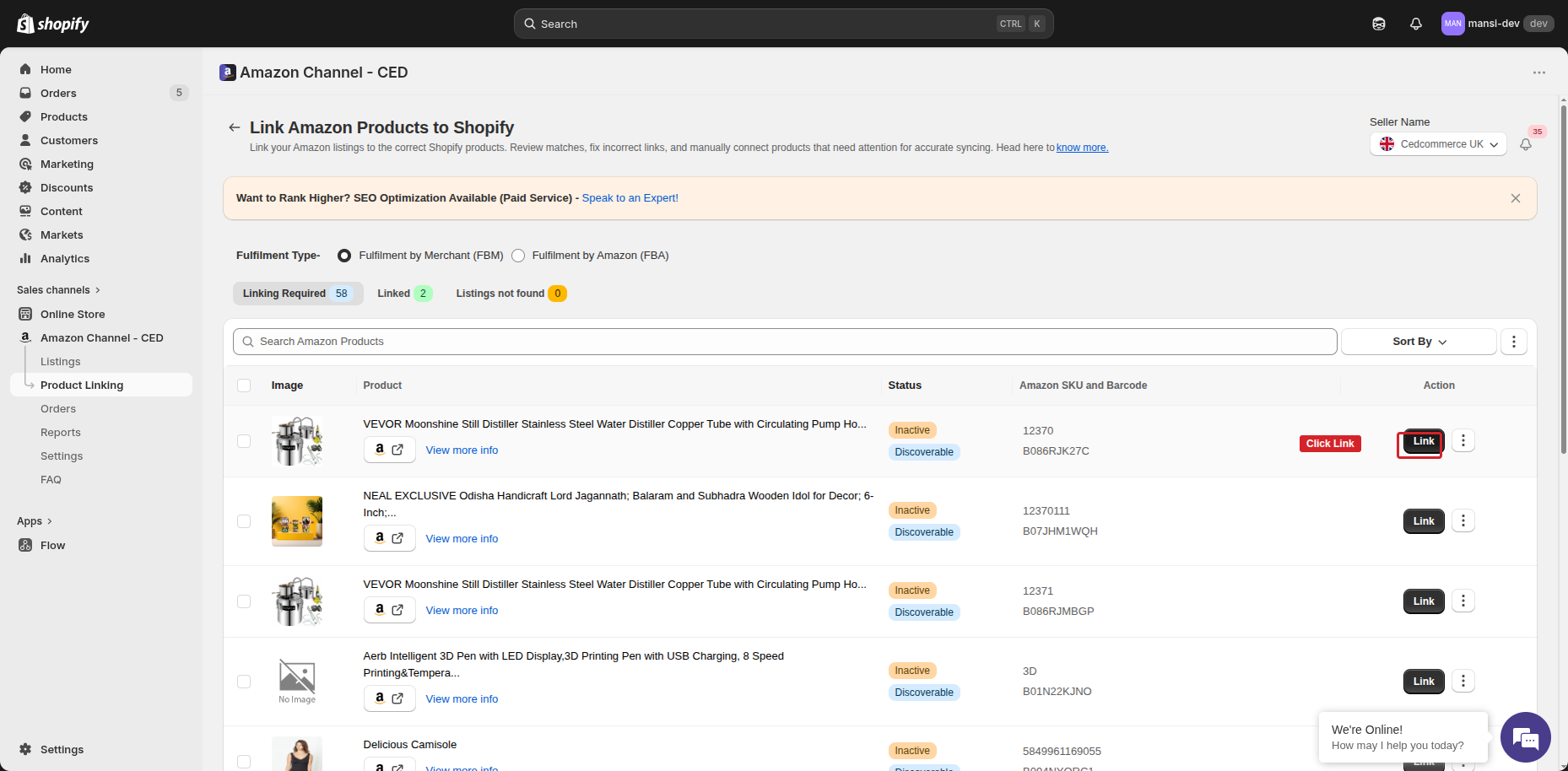1568x771 pixels.
Task: Check the SKU 12370 row checkbox
Action: pos(244,441)
